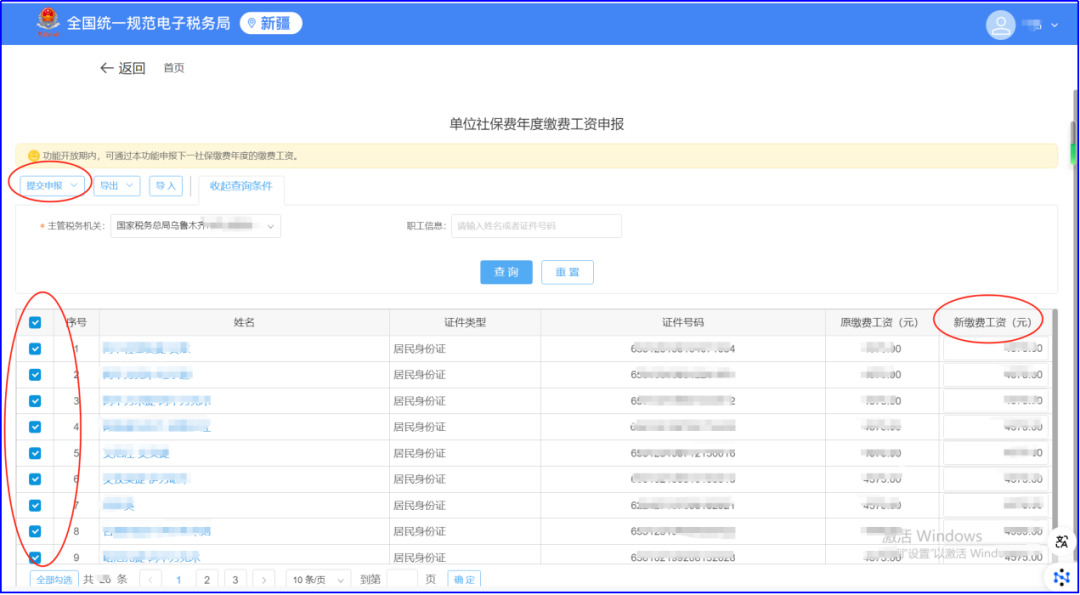Click the 导入 button

(166, 186)
